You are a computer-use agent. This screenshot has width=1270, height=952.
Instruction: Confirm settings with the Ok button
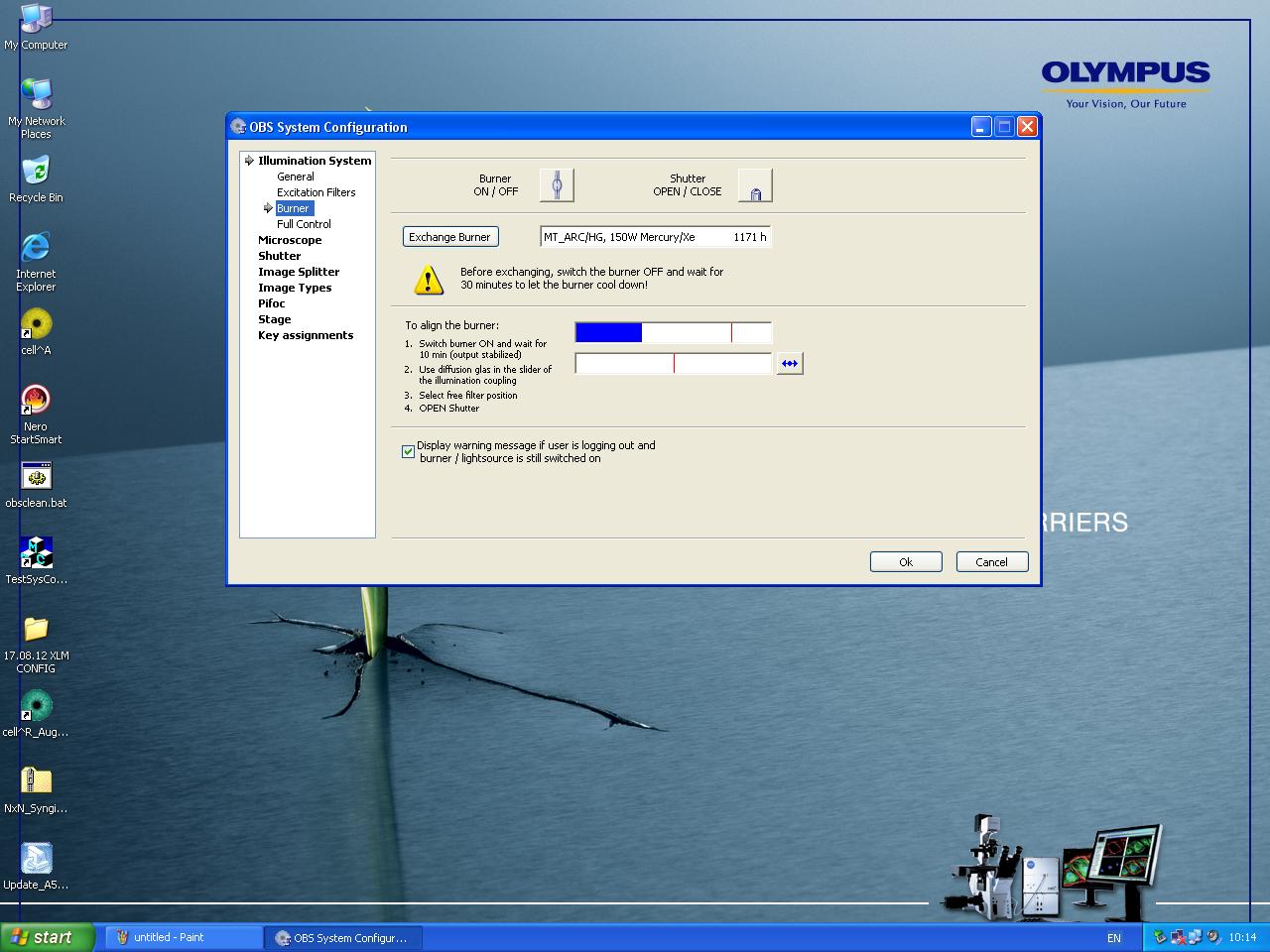click(x=905, y=561)
